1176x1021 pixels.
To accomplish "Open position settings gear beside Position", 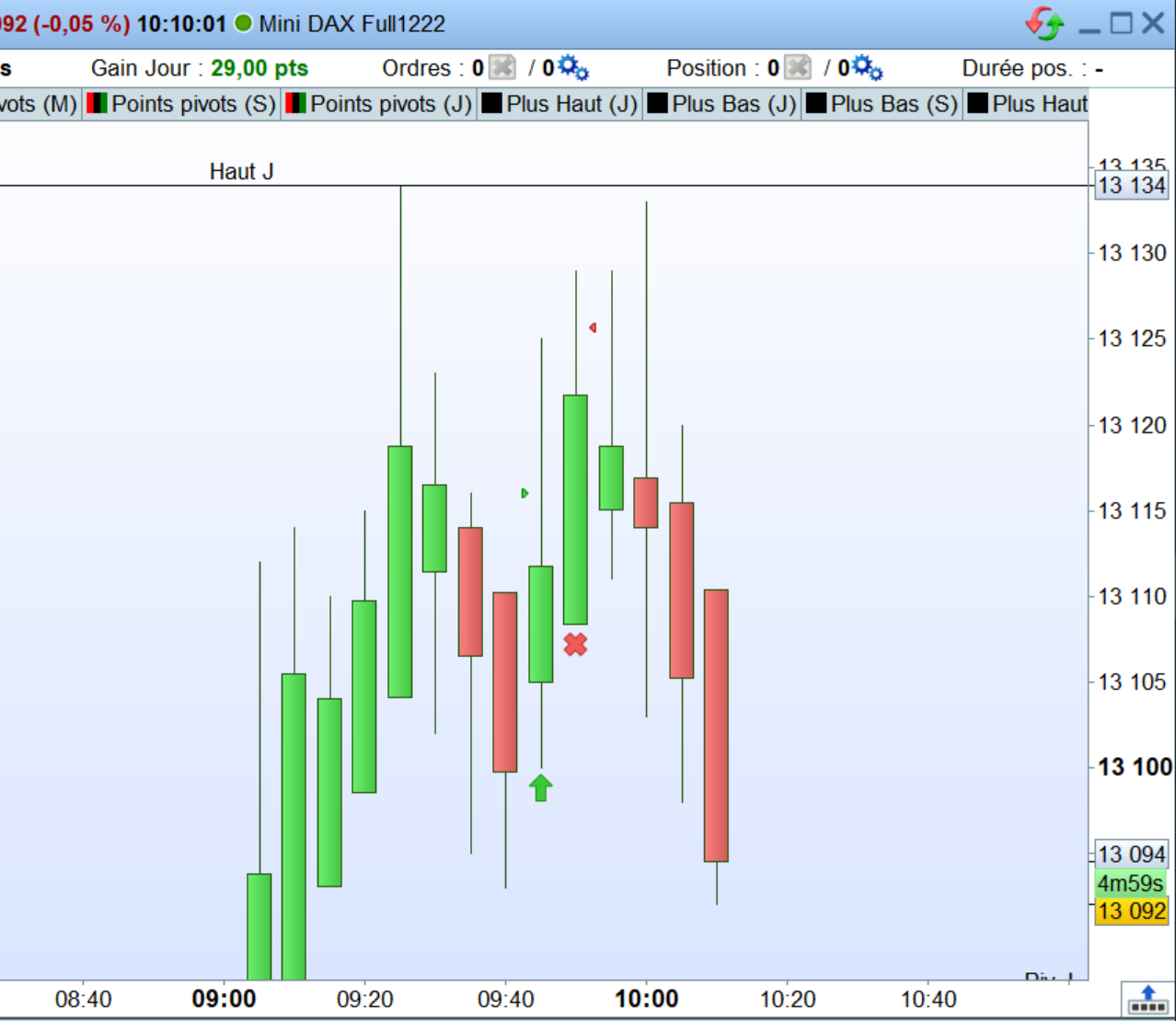I will click(x=867, y=68).
